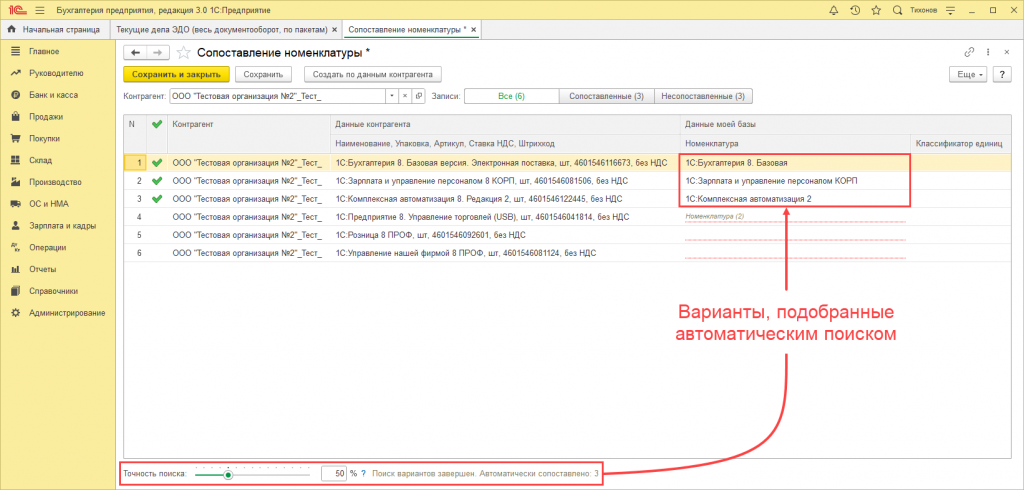Select 1С:Комплексная автоматизация 2 cell
This screenshot has height=490, width=1024.
pyautogui.click(x=793, y=199)
